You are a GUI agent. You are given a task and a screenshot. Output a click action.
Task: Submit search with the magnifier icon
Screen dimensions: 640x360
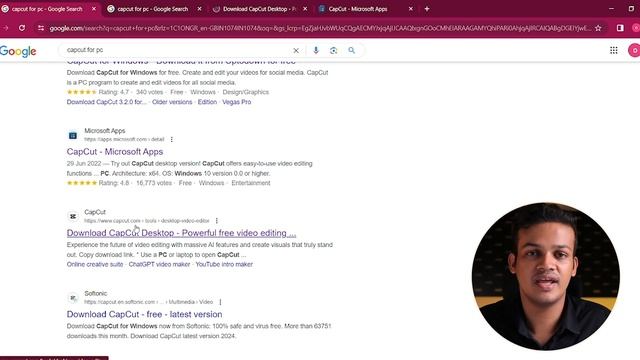pos(351,50)
